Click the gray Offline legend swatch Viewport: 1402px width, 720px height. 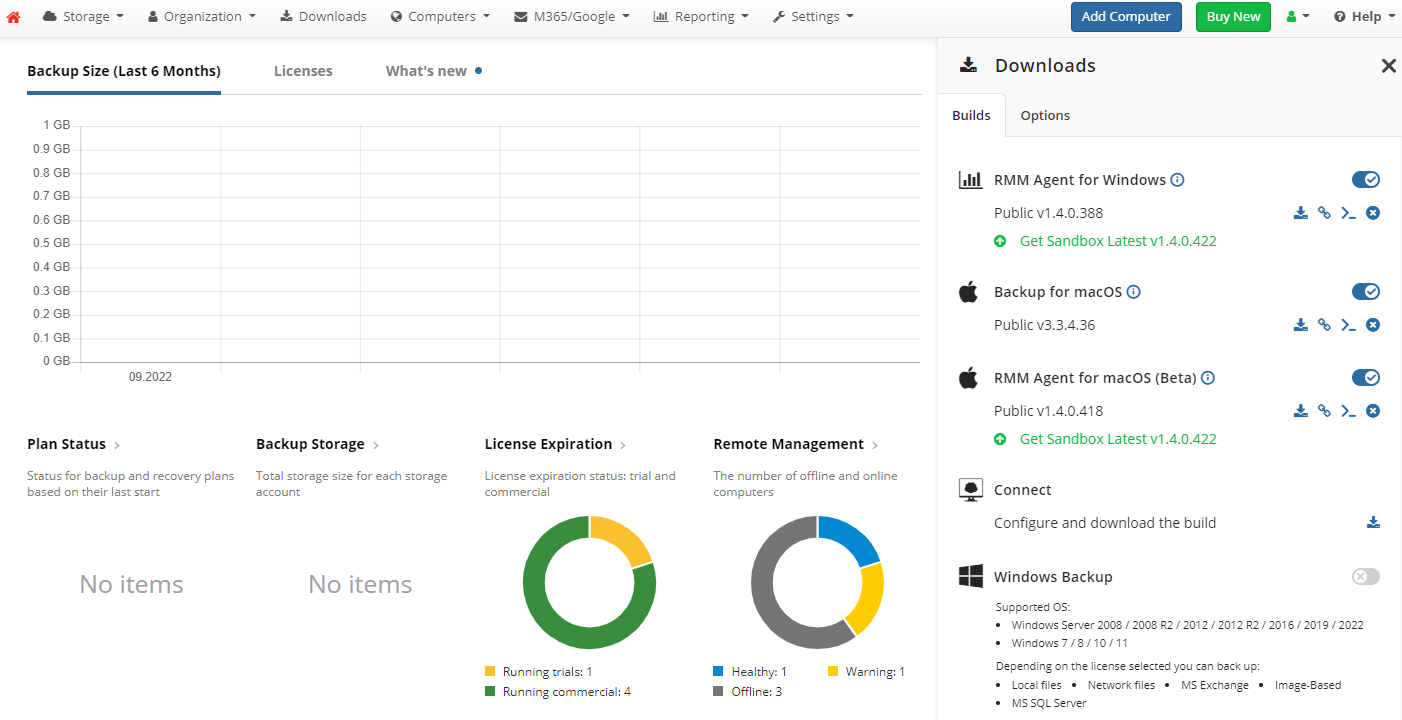(x=718, y=692)
